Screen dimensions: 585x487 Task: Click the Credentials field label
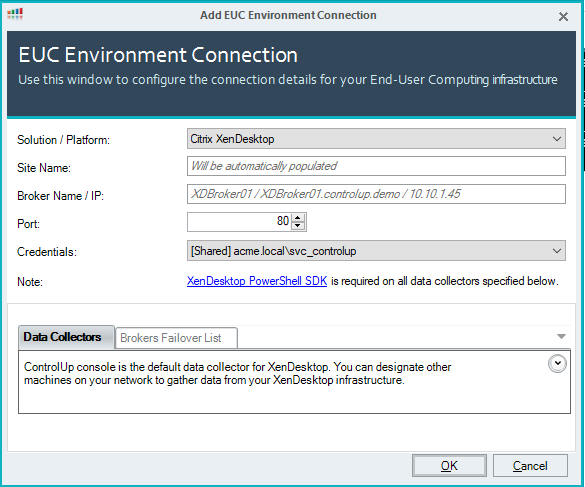[x=47, y=252]
